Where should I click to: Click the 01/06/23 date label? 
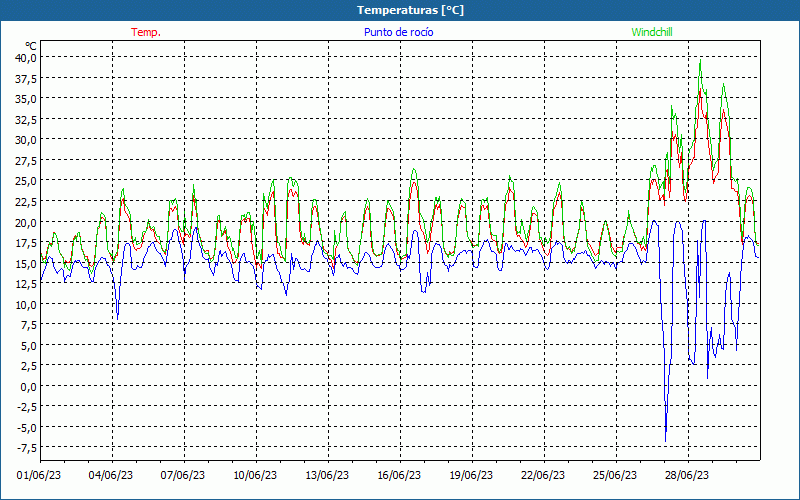[x=39, y=476]
